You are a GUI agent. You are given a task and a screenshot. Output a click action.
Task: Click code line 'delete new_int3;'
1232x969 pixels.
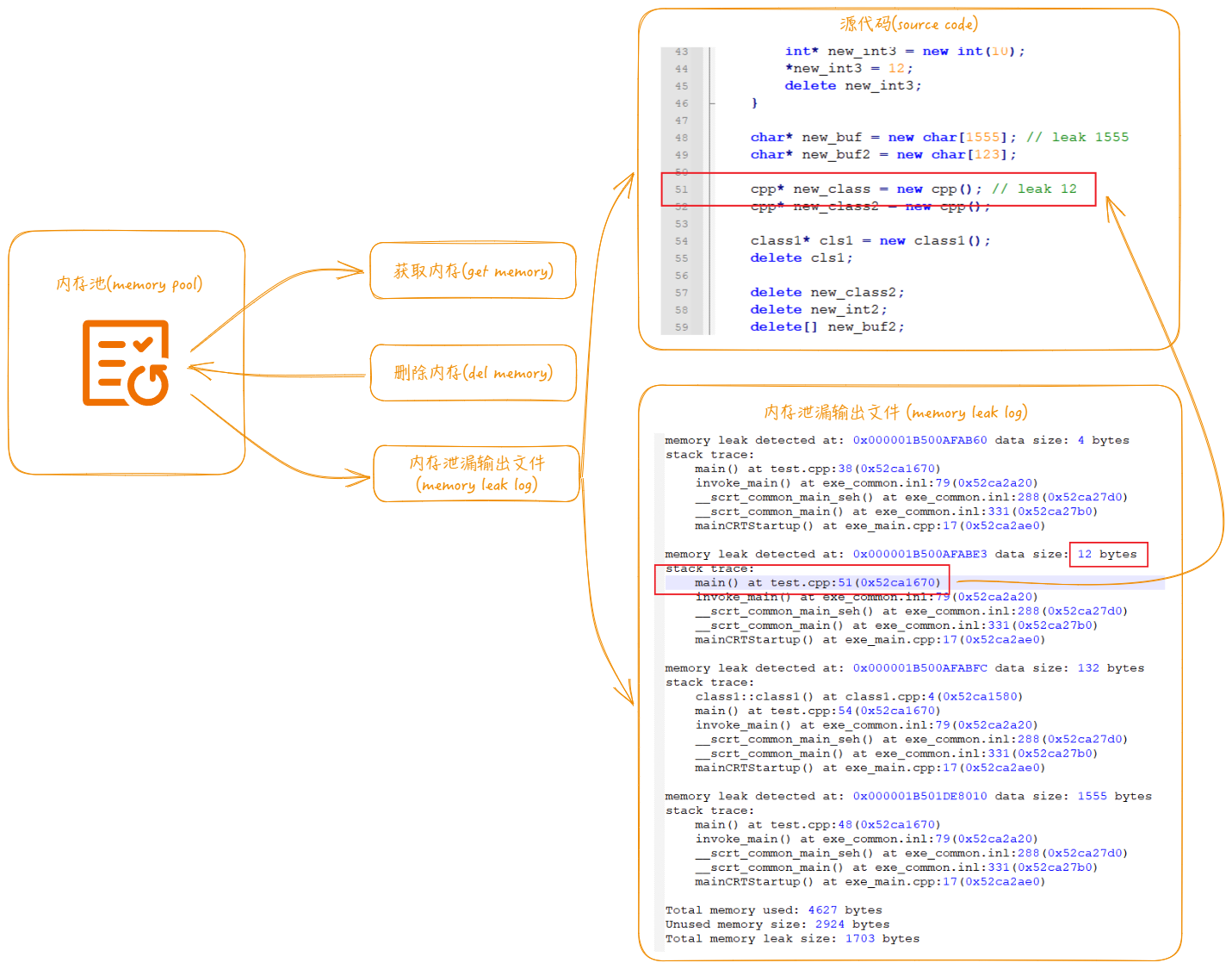point(853,86)
